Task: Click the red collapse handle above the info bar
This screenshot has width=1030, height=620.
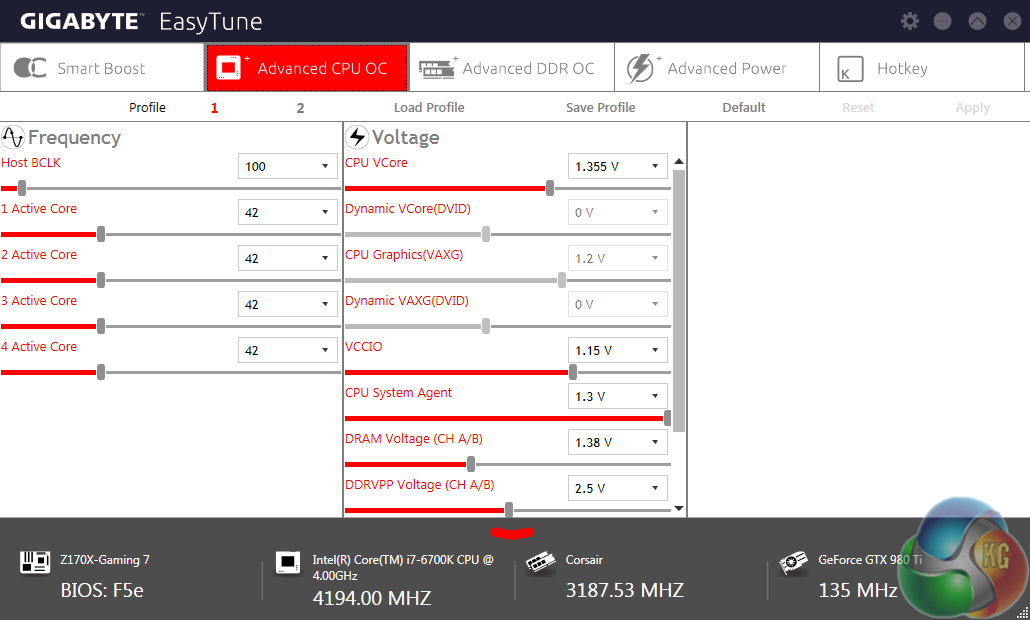Action: (x=512, y=533)
